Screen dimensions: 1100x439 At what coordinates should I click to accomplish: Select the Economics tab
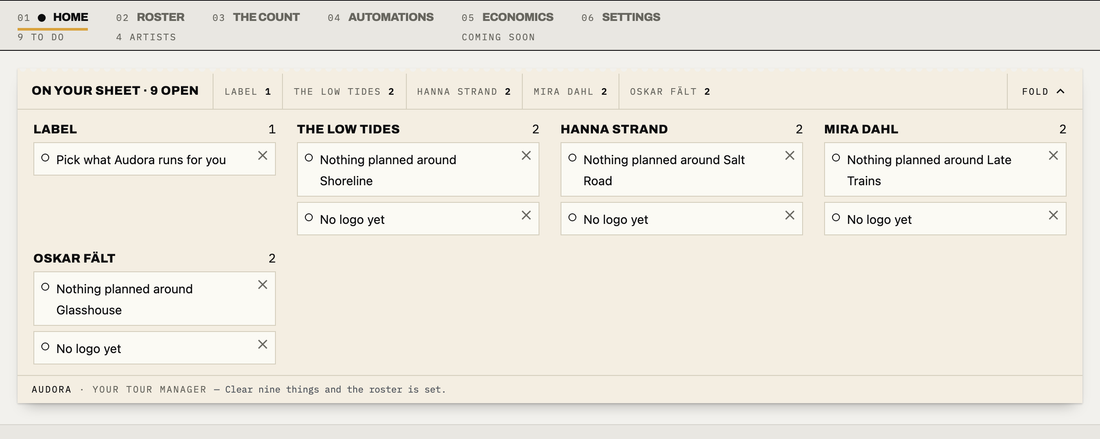(507, 18)
